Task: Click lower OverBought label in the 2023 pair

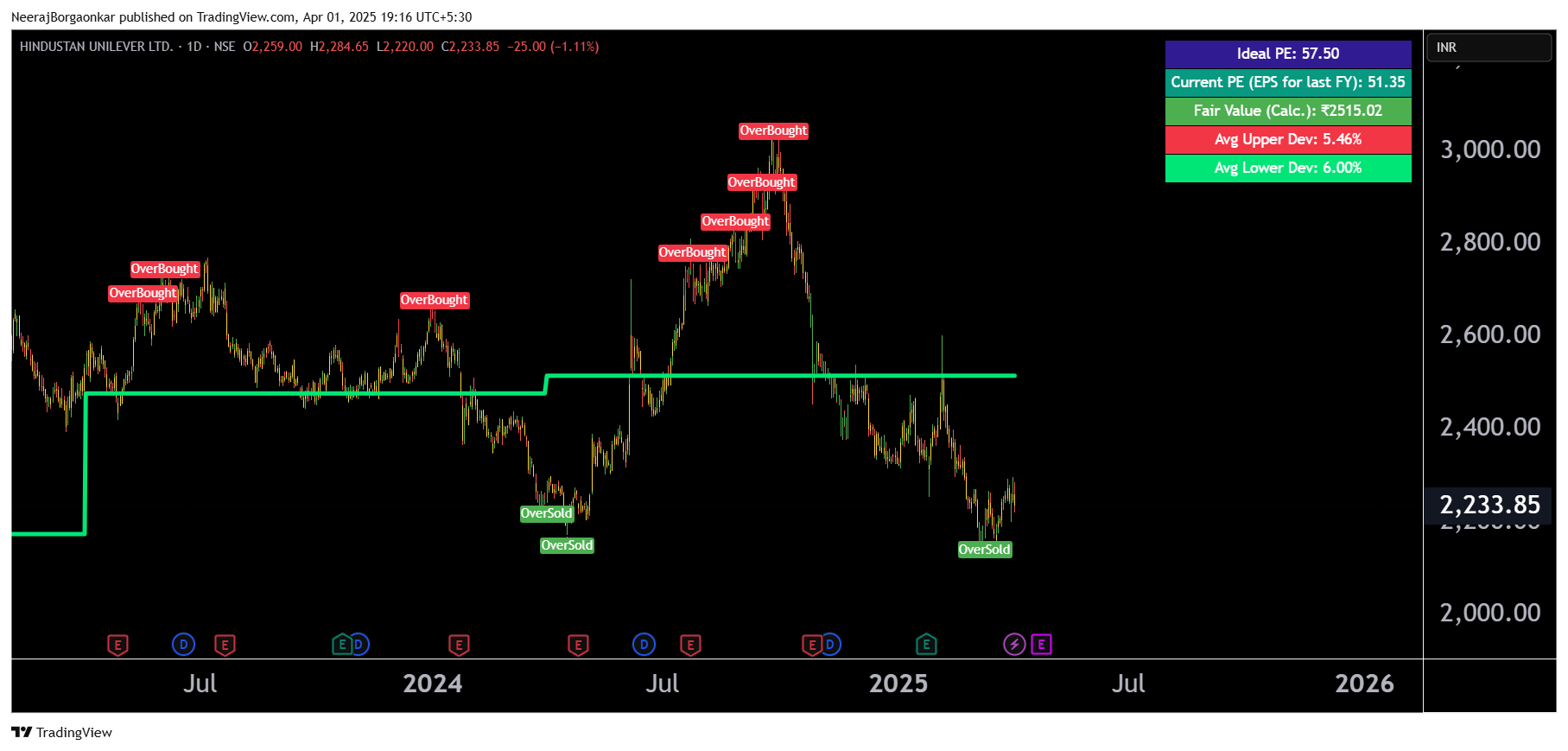Action: tap(143, 293)
